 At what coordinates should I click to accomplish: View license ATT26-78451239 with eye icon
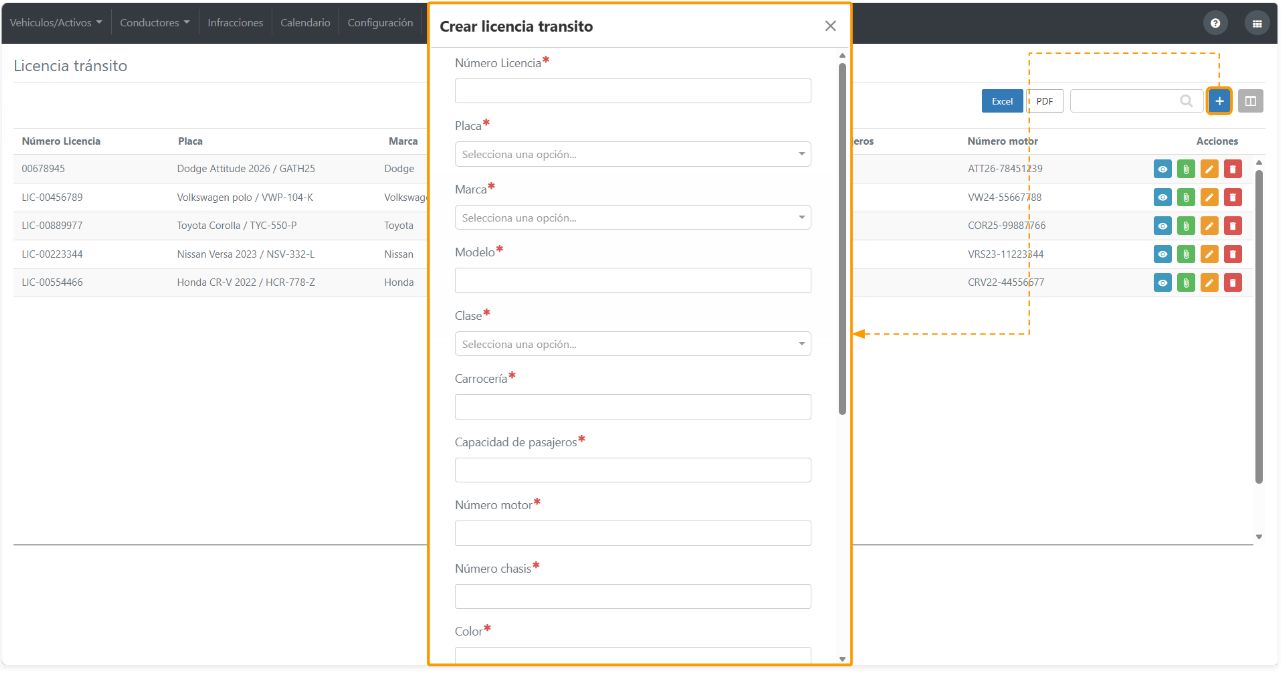1163,169
